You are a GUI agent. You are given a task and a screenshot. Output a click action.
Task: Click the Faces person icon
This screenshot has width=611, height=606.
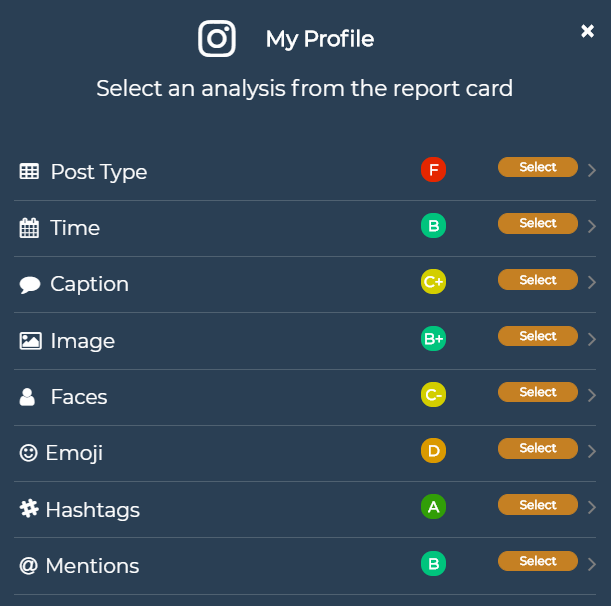point(28,397)
